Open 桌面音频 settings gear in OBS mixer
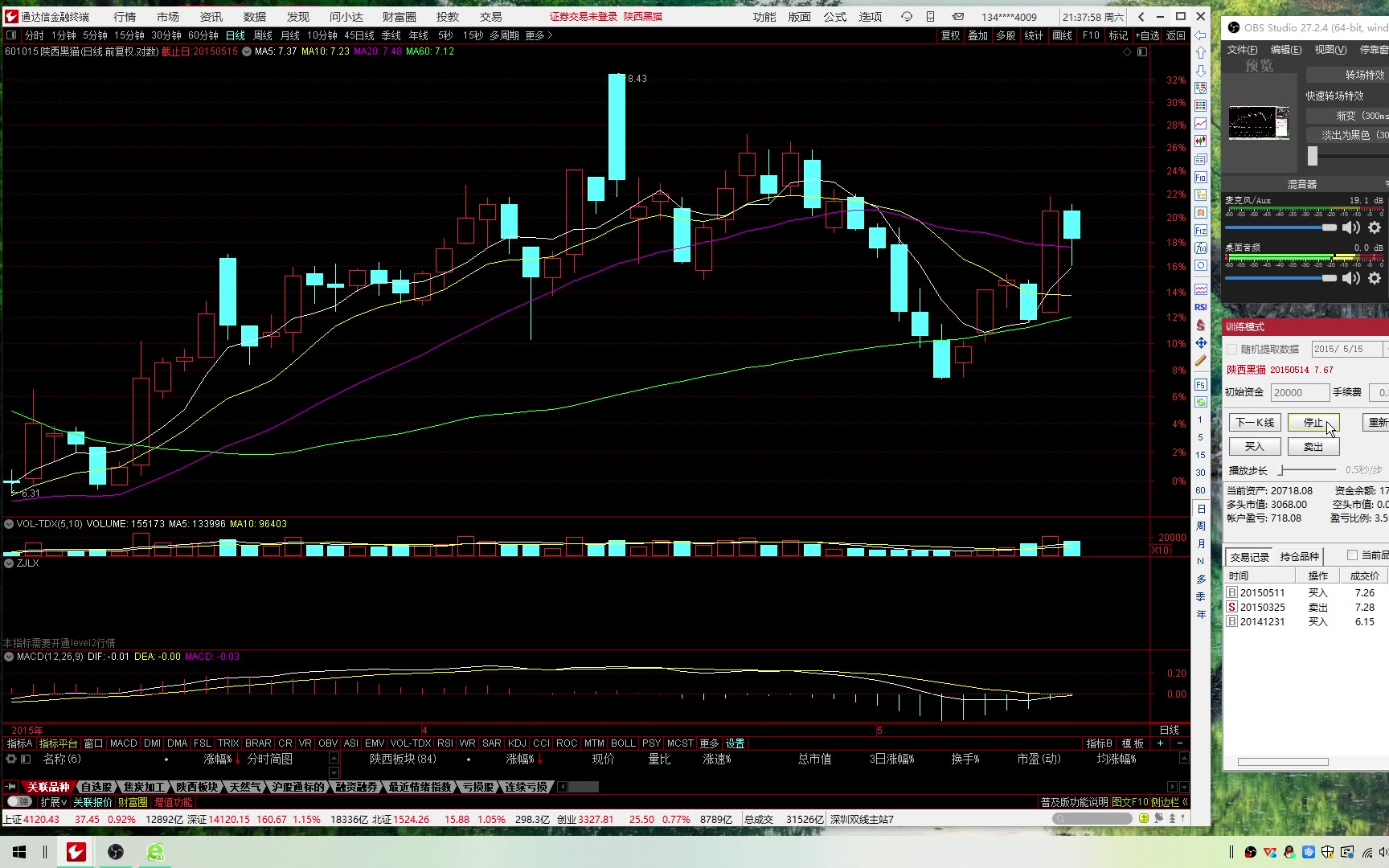Image resolution: width=1389 pixels, height=868 pixels. (1375, 278)
